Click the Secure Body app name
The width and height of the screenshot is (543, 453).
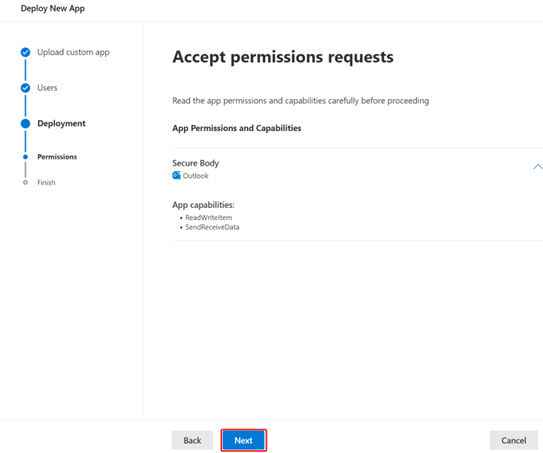[196, 163]
